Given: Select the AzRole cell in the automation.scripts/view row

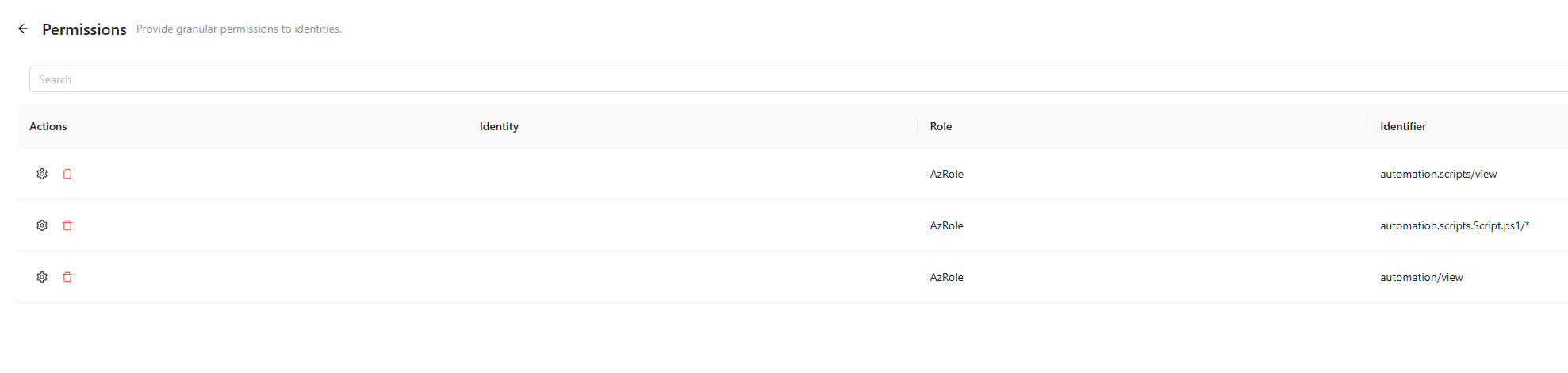Looking at the screenshot, I should point(946,174).
